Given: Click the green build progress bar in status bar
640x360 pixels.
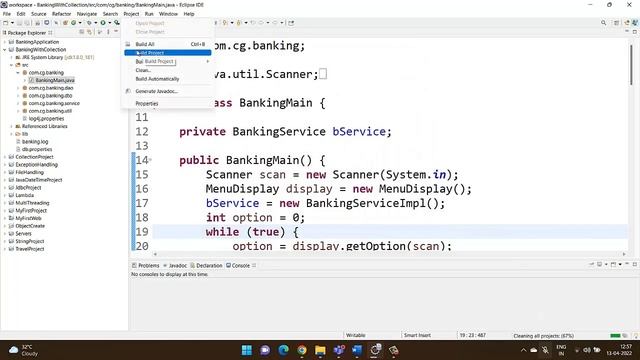Looking at the screenshot, I should click(x=615, y=336).
